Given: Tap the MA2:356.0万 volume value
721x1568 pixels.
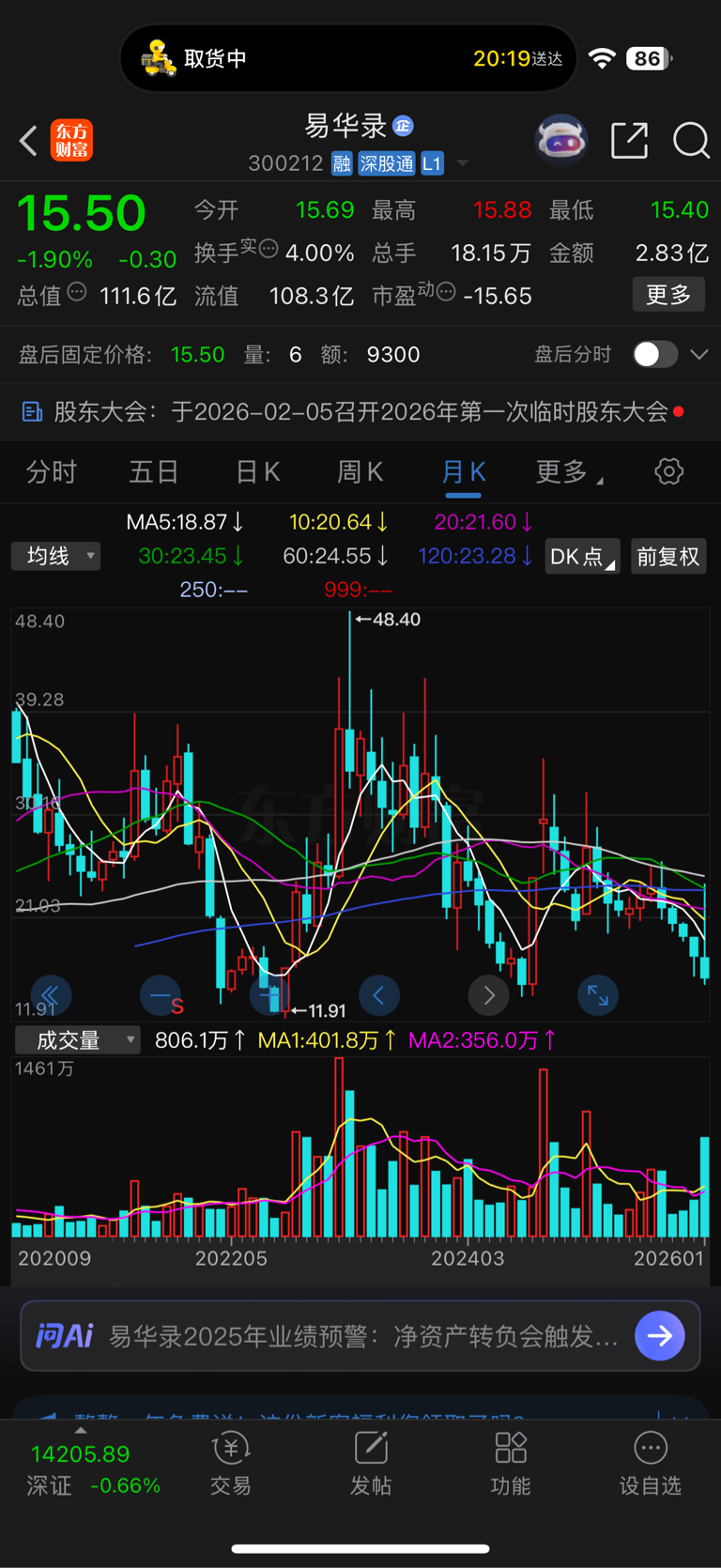Looking at the screenshot, I should pos(483,1040).
